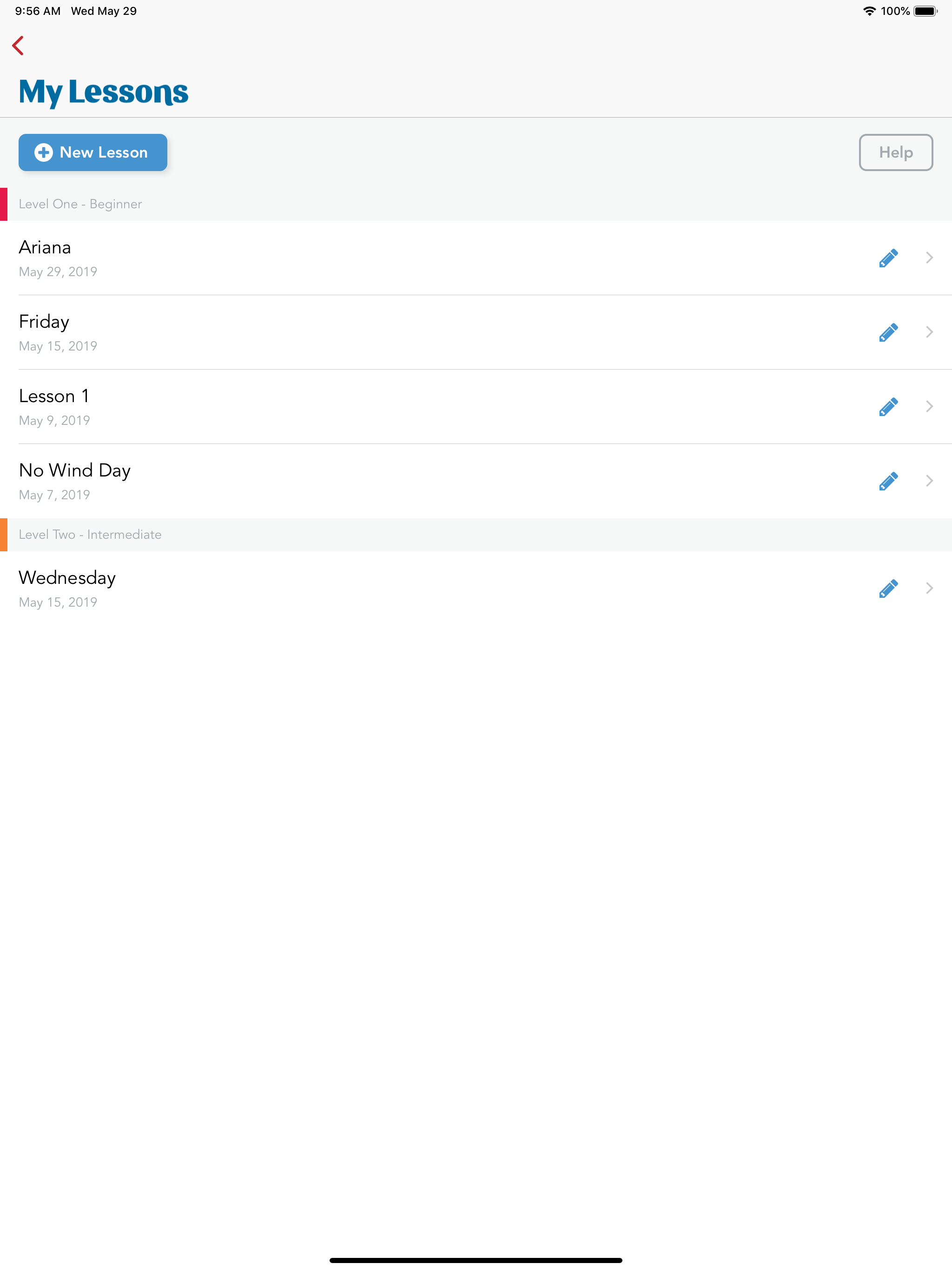Edit the Ariana lesson with pencil icon

coord(888,258)
